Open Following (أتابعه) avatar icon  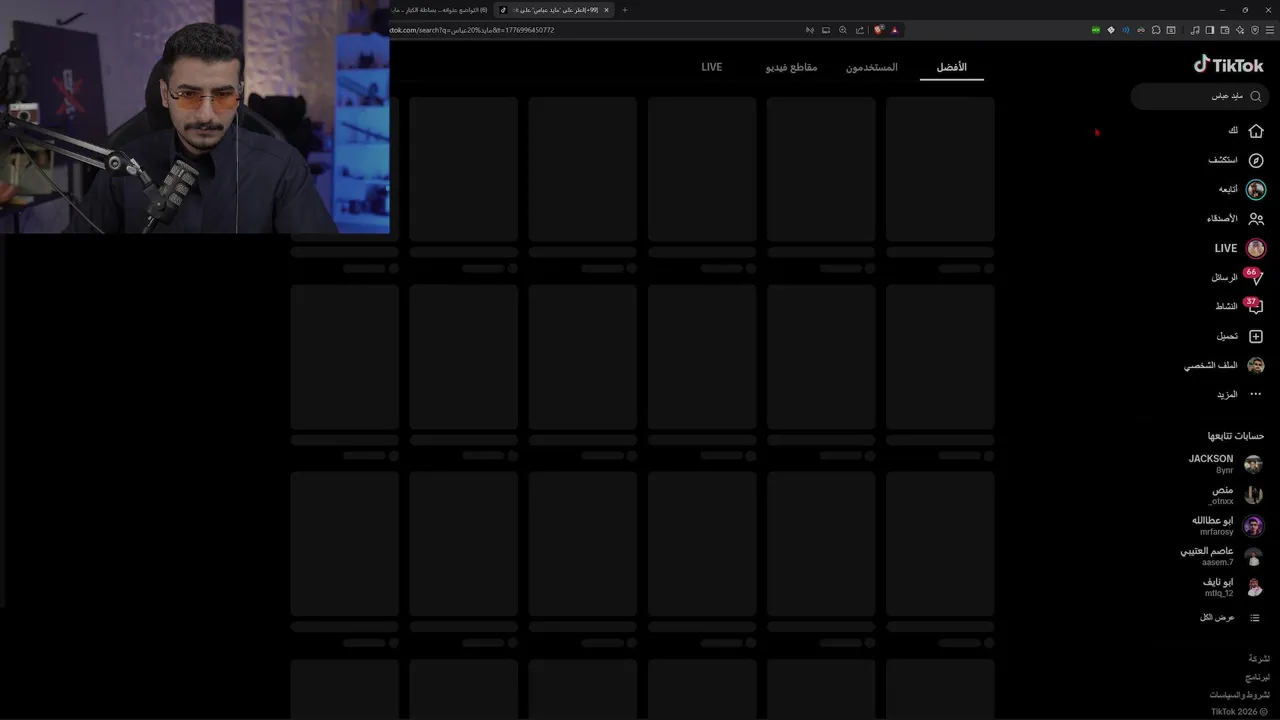click(x=1256, y=189)
